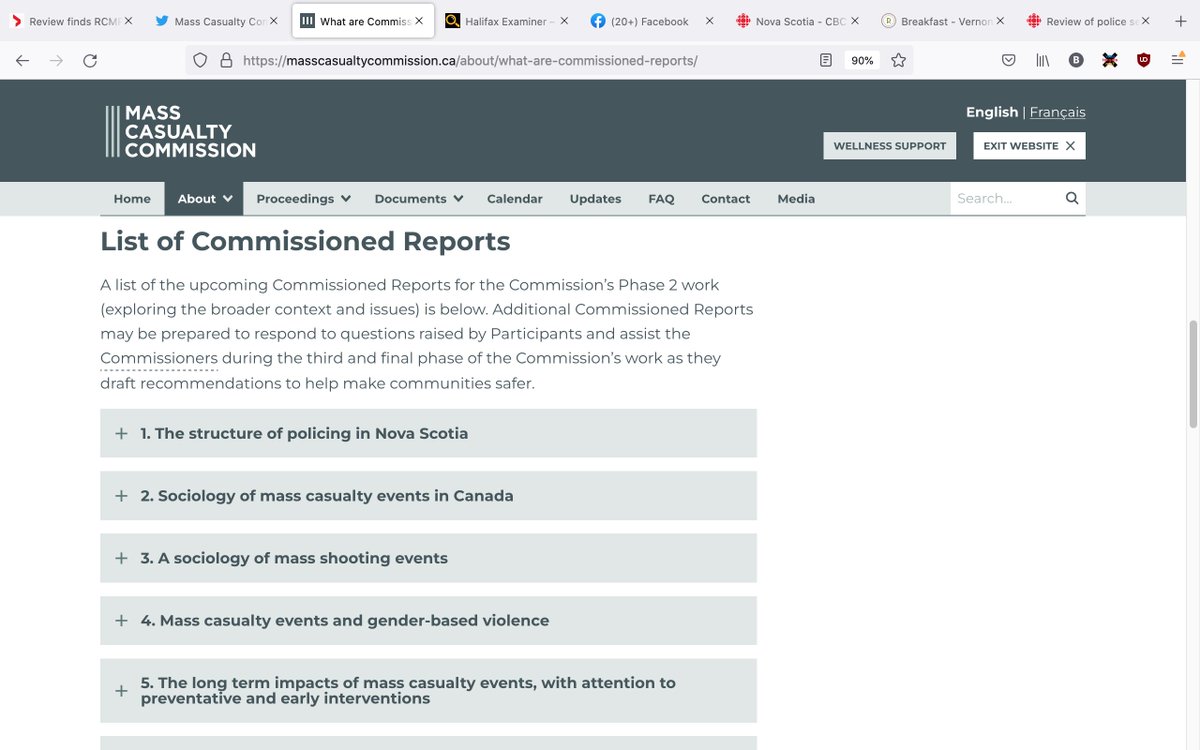
Task: Open the Library bookmarks icon
Action: pos(1042,60)
